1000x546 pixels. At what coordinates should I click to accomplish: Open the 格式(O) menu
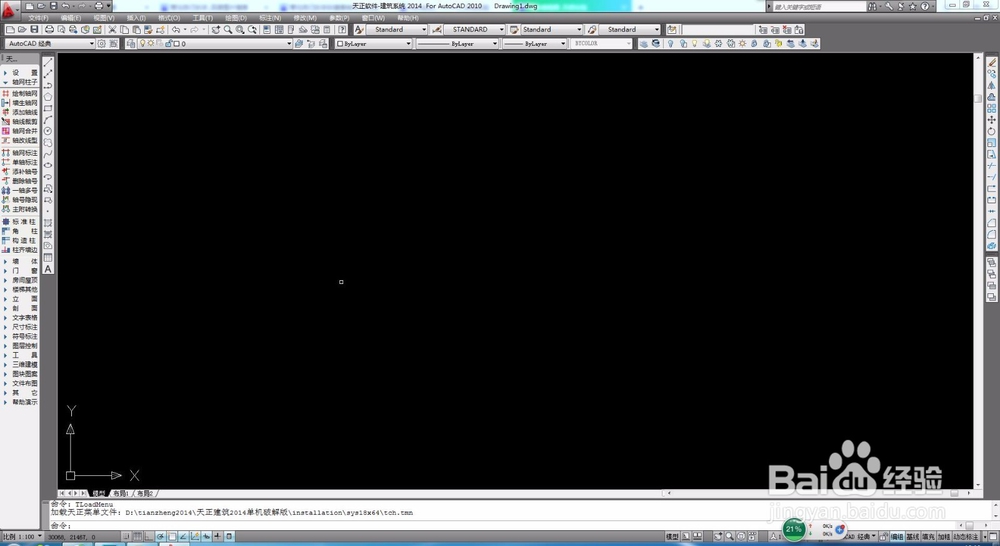[x=169, y=18]
